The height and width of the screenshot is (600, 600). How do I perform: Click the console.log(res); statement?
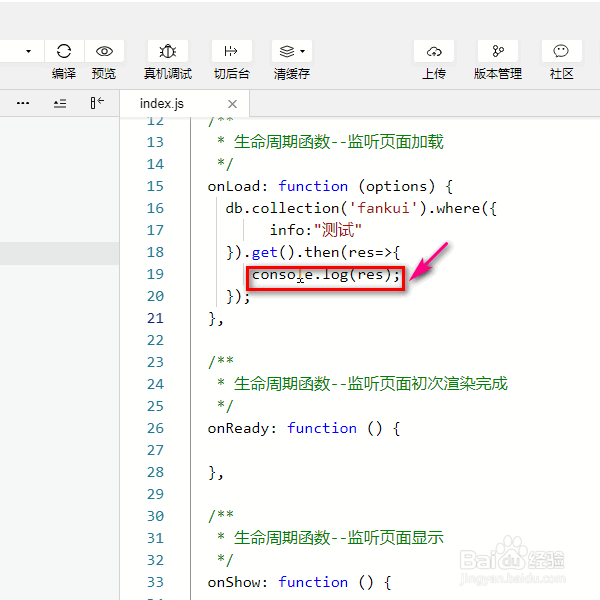326,275
